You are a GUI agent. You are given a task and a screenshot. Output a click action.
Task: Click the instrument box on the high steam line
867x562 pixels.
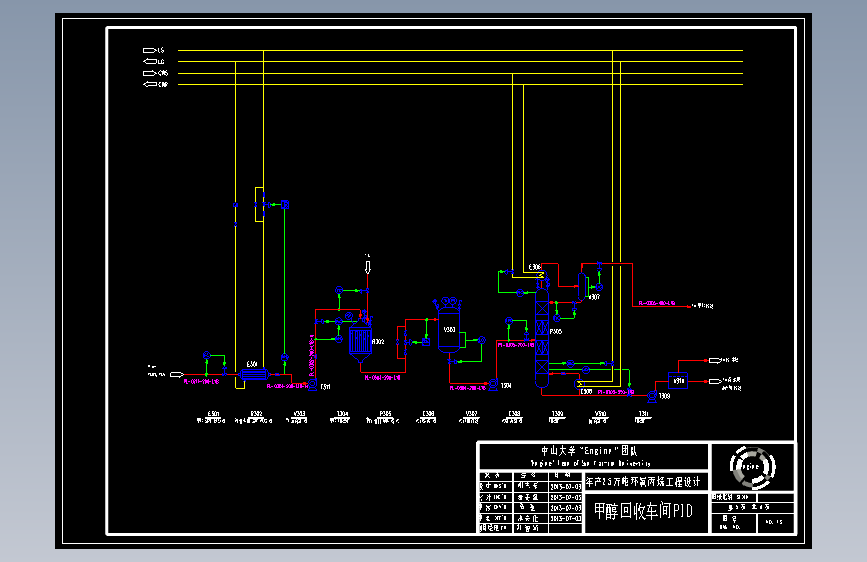(x=285, y=205)
